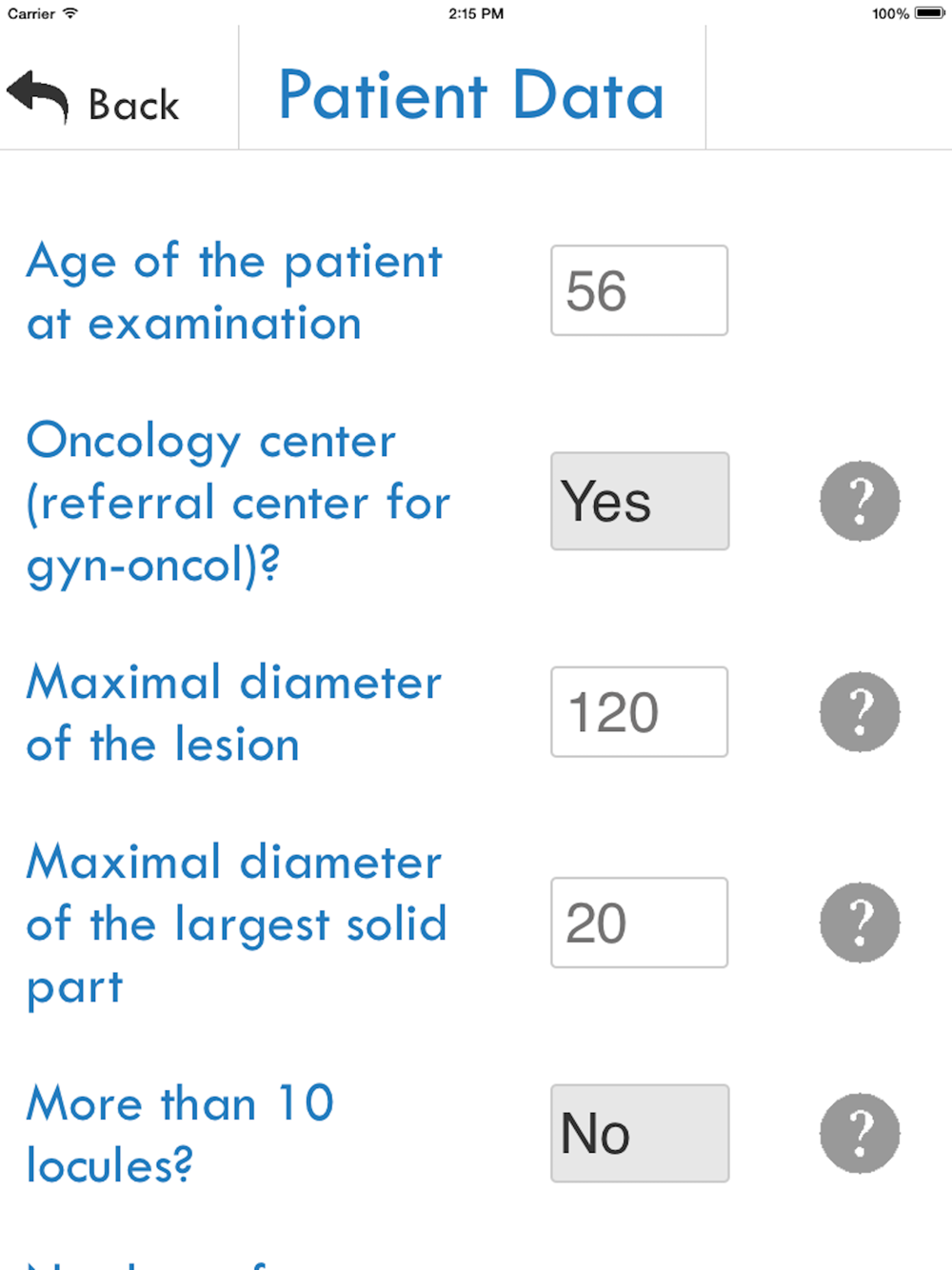Open help for largest solid part diameter
The image size is (952, 1270).
(x=860, y=923)
